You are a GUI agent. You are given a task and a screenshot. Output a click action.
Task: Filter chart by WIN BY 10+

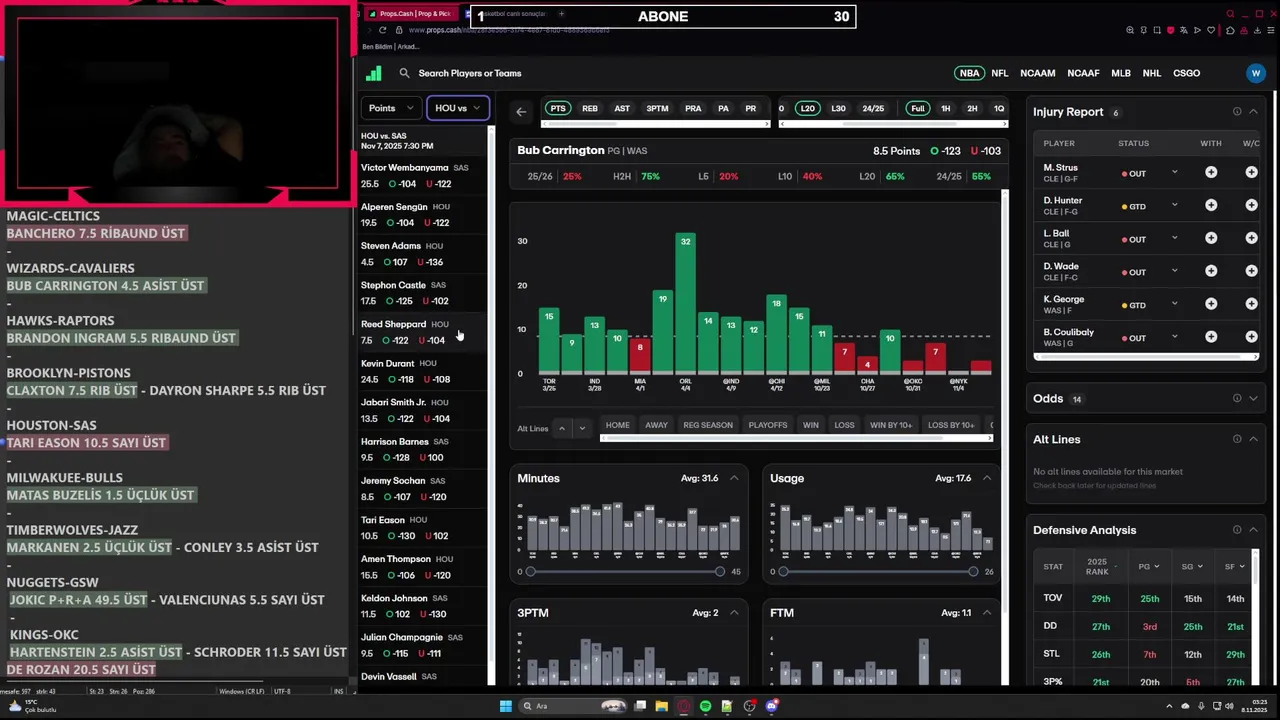[x=891, y=425]
